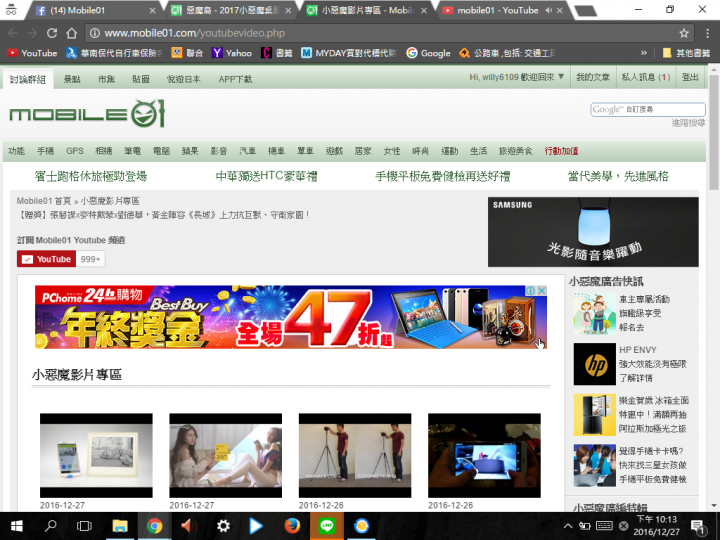Play the tripod video dated 2016-12-26
720x540 pixels.
pos(355,456)
